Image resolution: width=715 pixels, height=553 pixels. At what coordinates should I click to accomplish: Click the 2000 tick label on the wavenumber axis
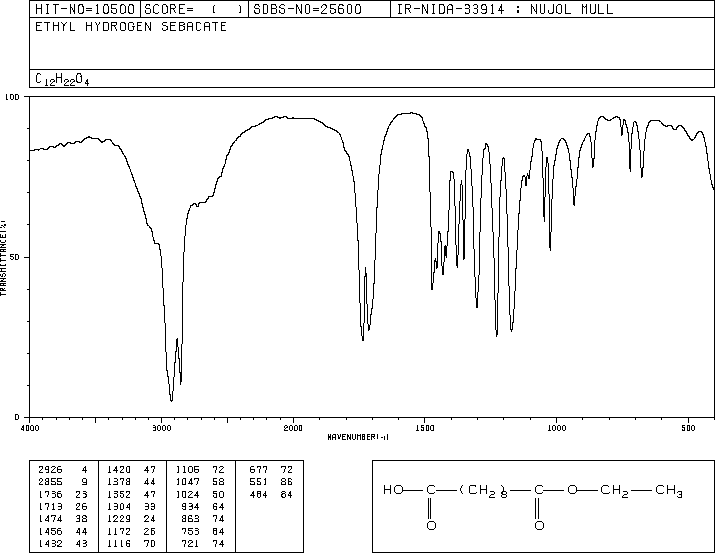[293, 428]
